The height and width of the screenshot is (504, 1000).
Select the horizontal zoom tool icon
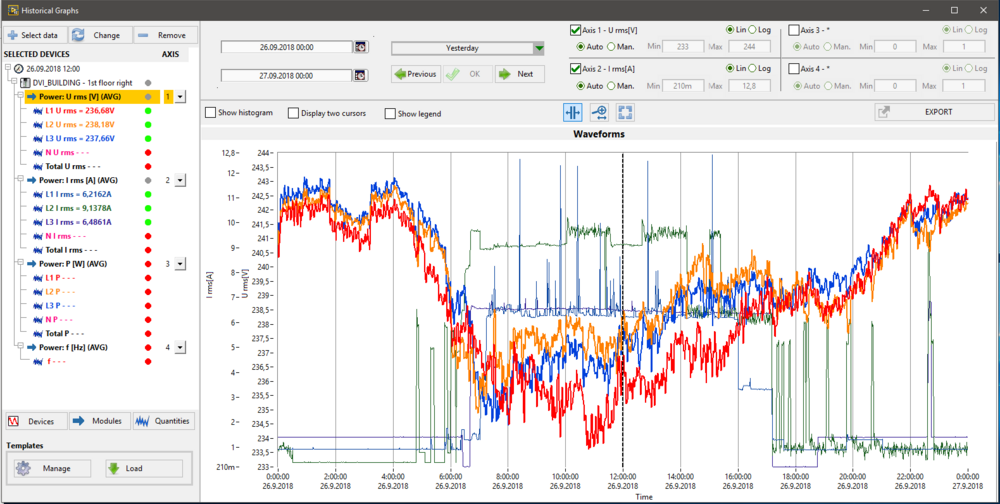pyautogui.click(x=599, y=112)
